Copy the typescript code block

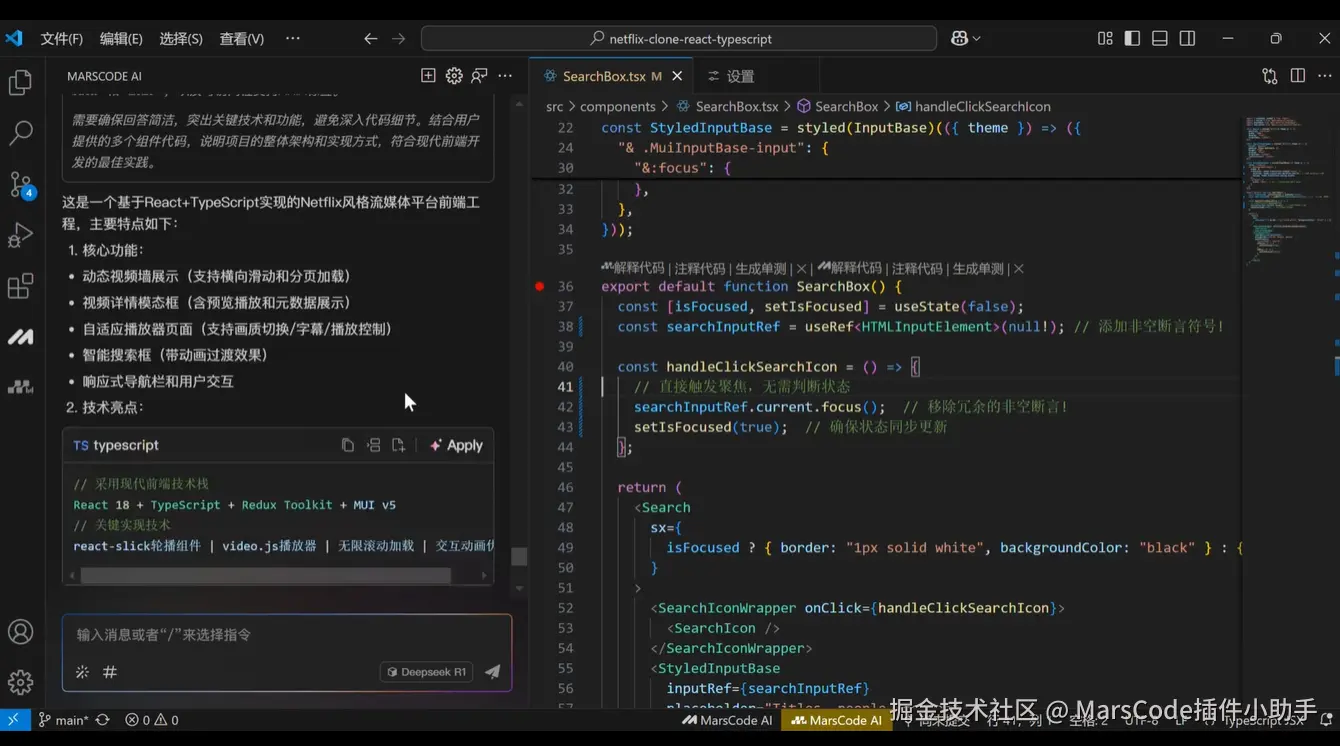[348, 445]
